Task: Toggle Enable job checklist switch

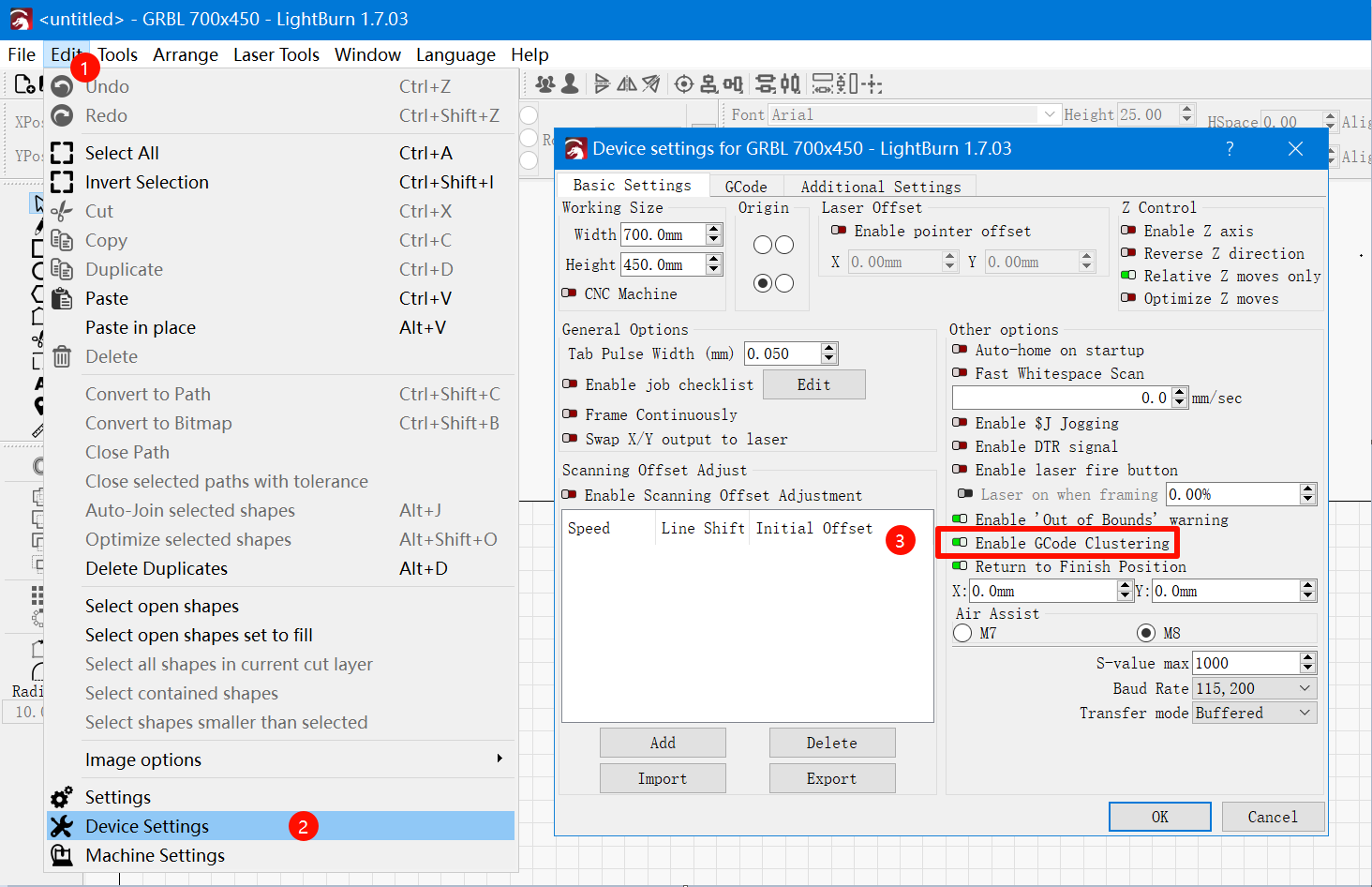Action: click(570, 384)
